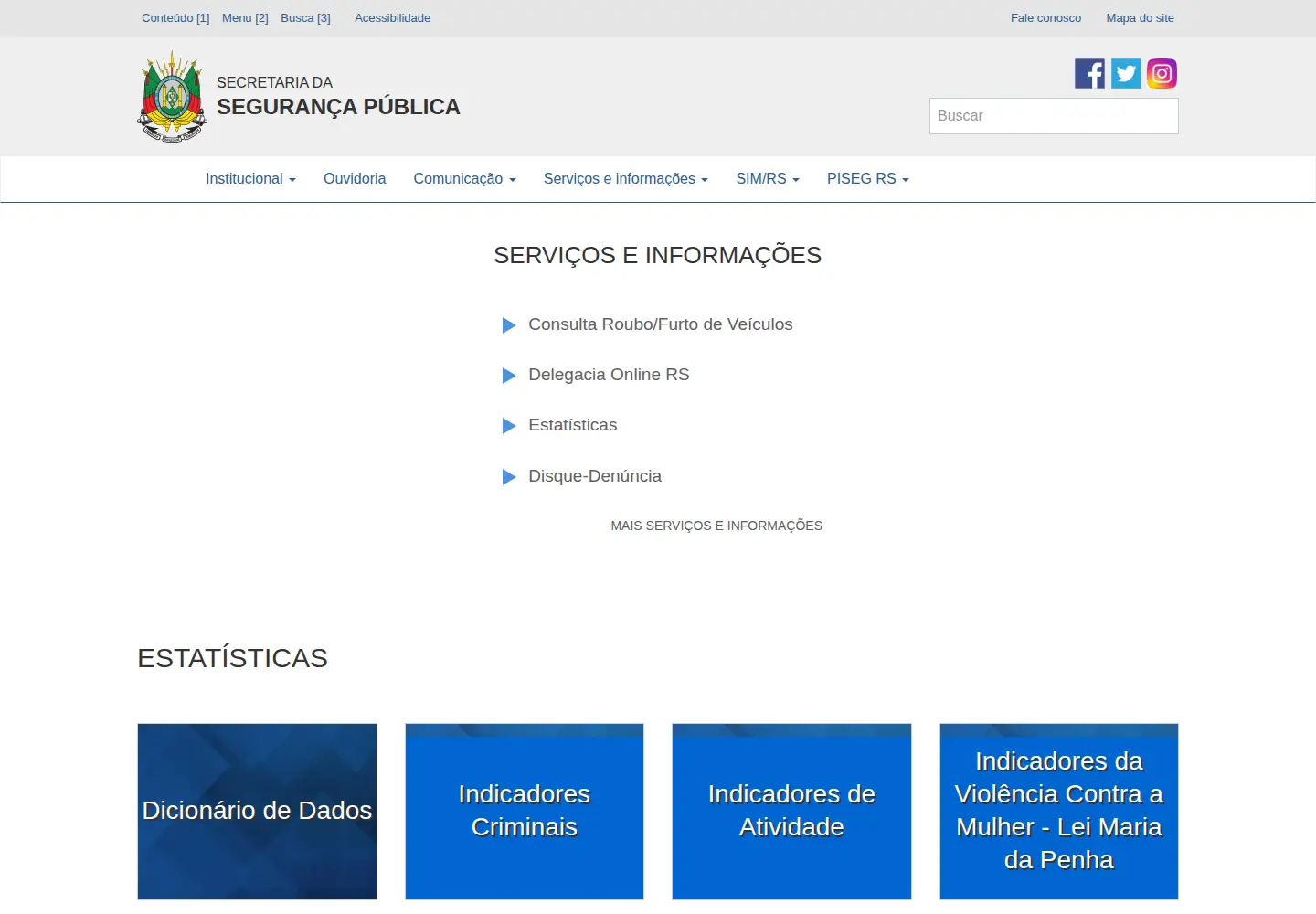Click the SEGURANÇA PÚBLICA site title
1316x914 pixels.
[338, 107]
